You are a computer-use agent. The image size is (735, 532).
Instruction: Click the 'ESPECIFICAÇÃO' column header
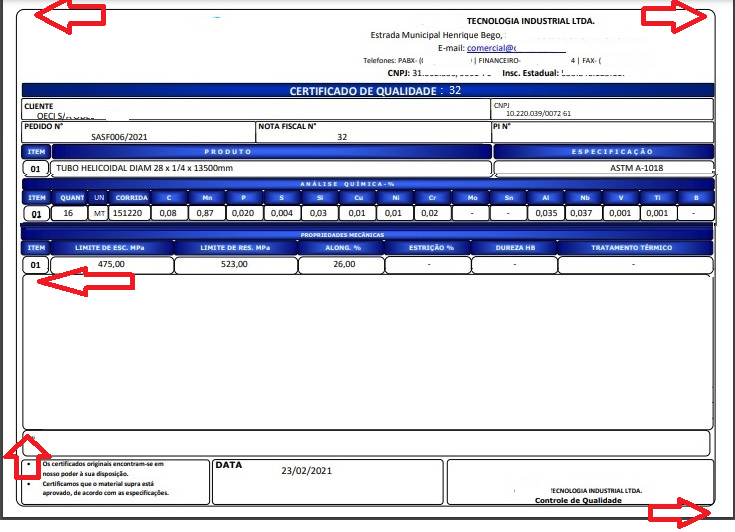point(604,151)
